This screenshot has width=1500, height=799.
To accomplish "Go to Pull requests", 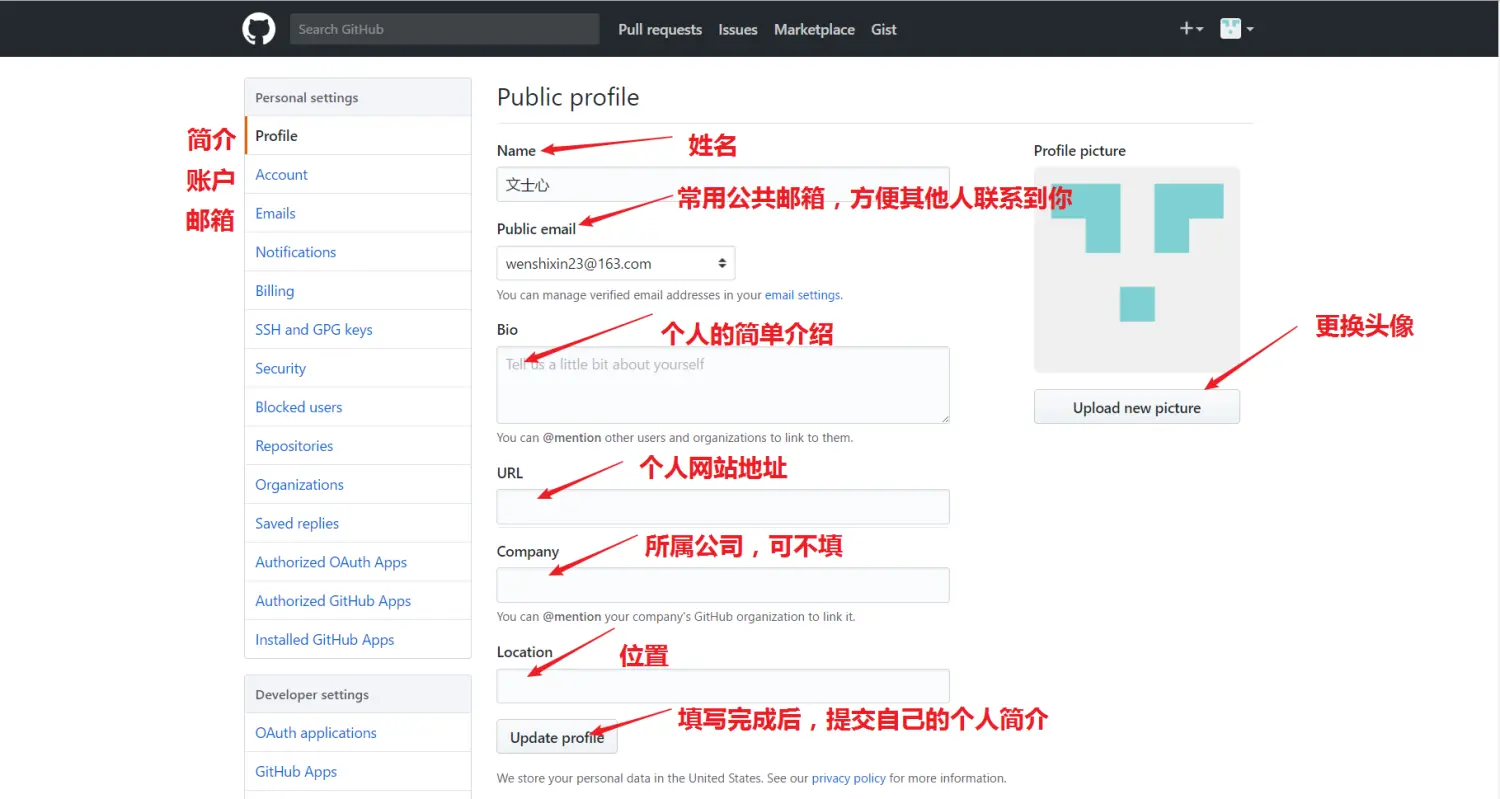I will 660,30.
